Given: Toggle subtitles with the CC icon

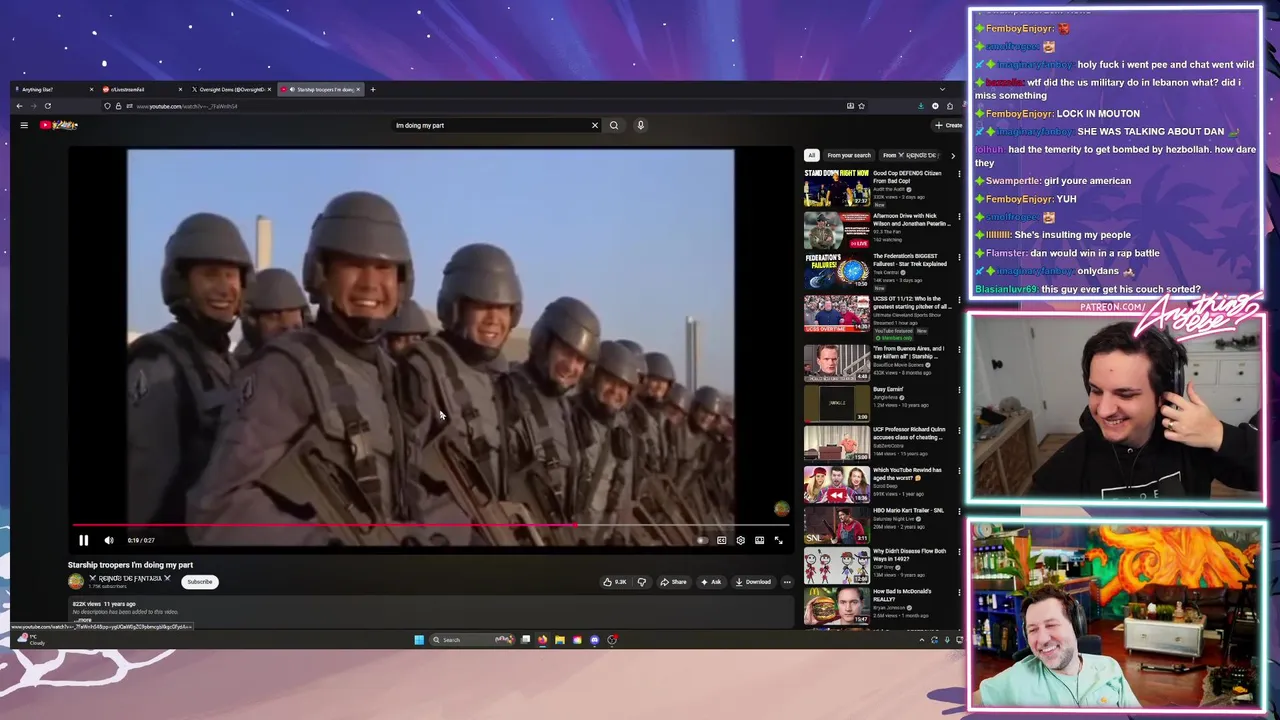Looking at the screenshot, I should click(x=721, y=540).
